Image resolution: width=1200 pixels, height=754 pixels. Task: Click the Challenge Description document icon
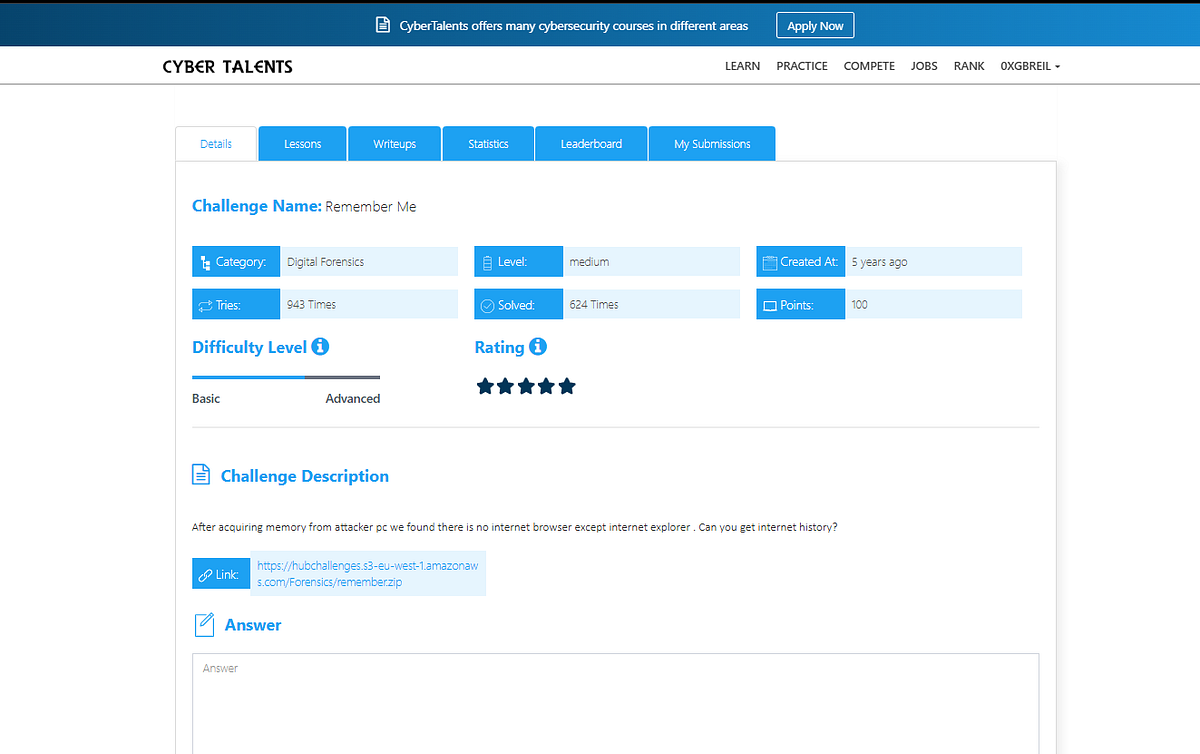point(201,475)
